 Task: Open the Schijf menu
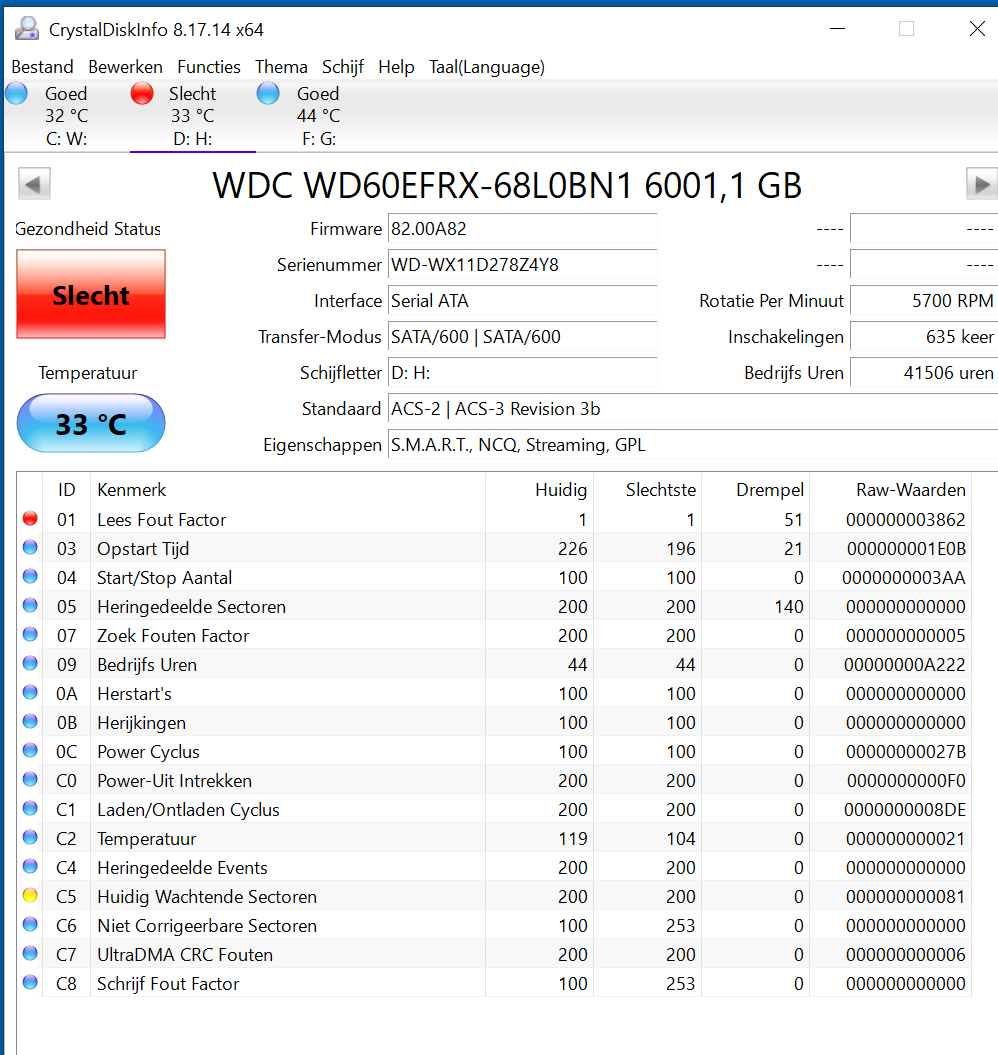click(x=343, y=67)
